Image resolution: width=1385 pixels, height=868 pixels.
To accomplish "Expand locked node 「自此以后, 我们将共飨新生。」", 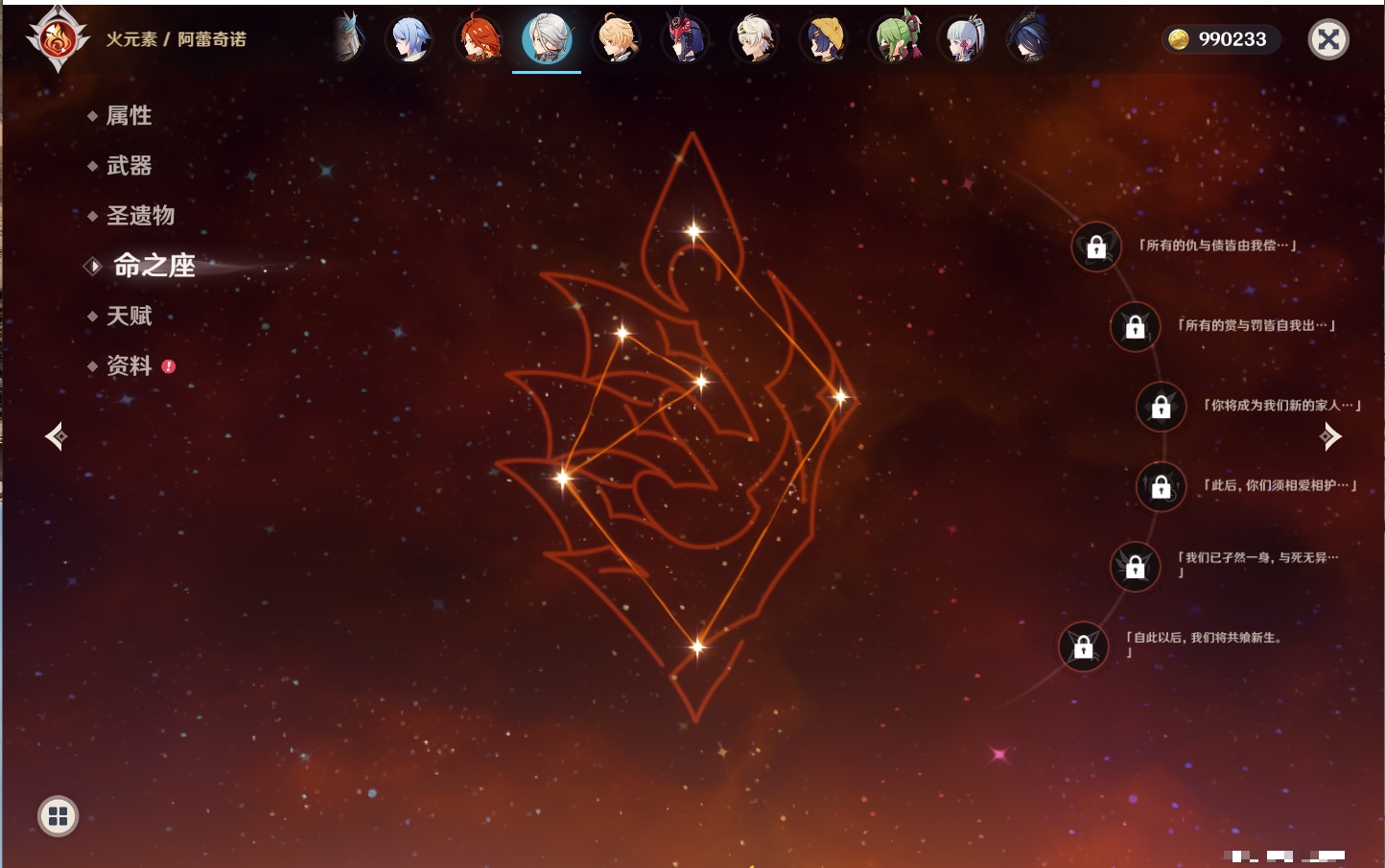I will [1083, 646].
